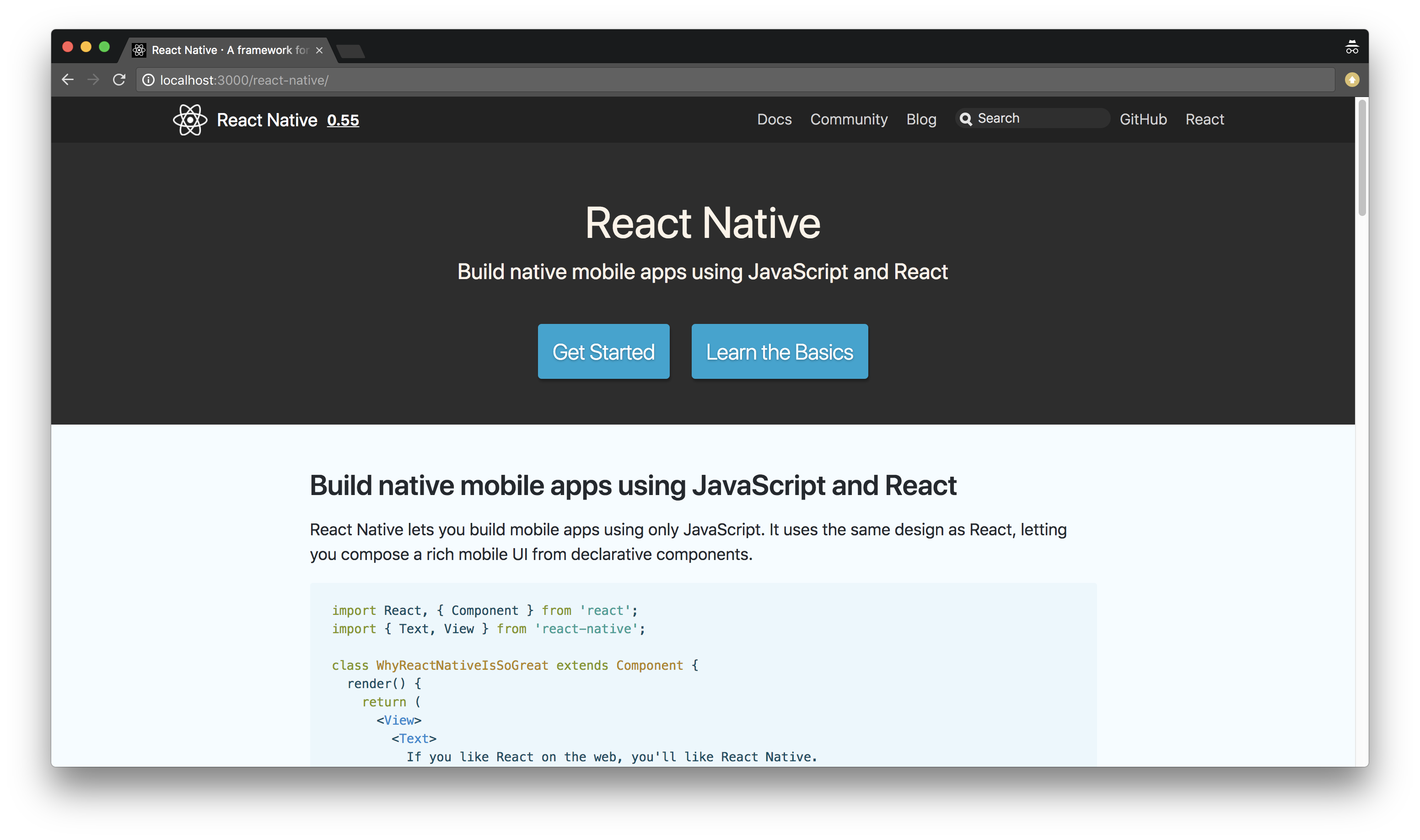This screenshot has height=840, width=1420.
Task: Open the Docs navigation item
Action: click(774, 119)
